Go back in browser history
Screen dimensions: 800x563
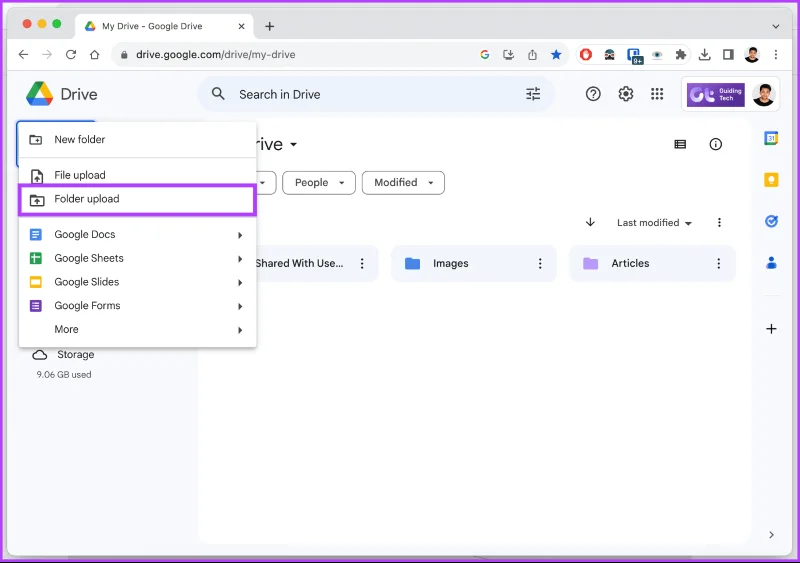(x=23, y=55)
